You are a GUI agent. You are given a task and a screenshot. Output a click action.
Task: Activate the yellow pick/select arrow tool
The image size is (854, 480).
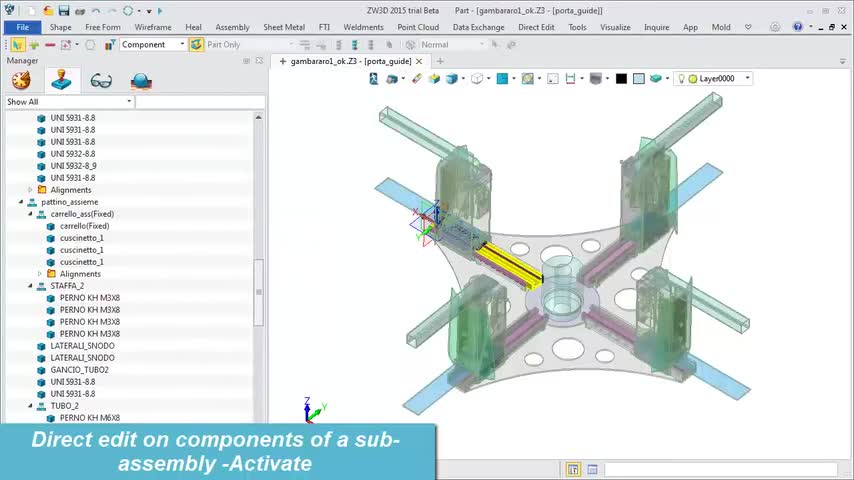17,45
